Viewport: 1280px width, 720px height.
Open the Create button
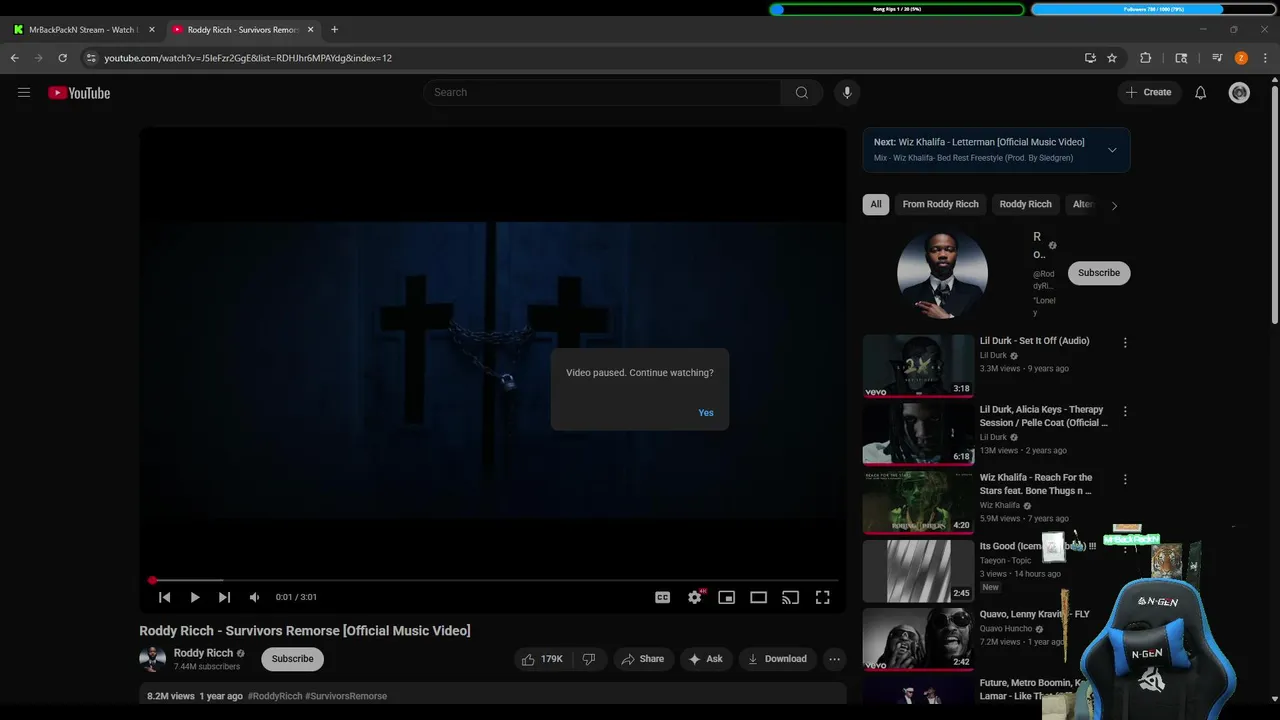(1148, 93)
